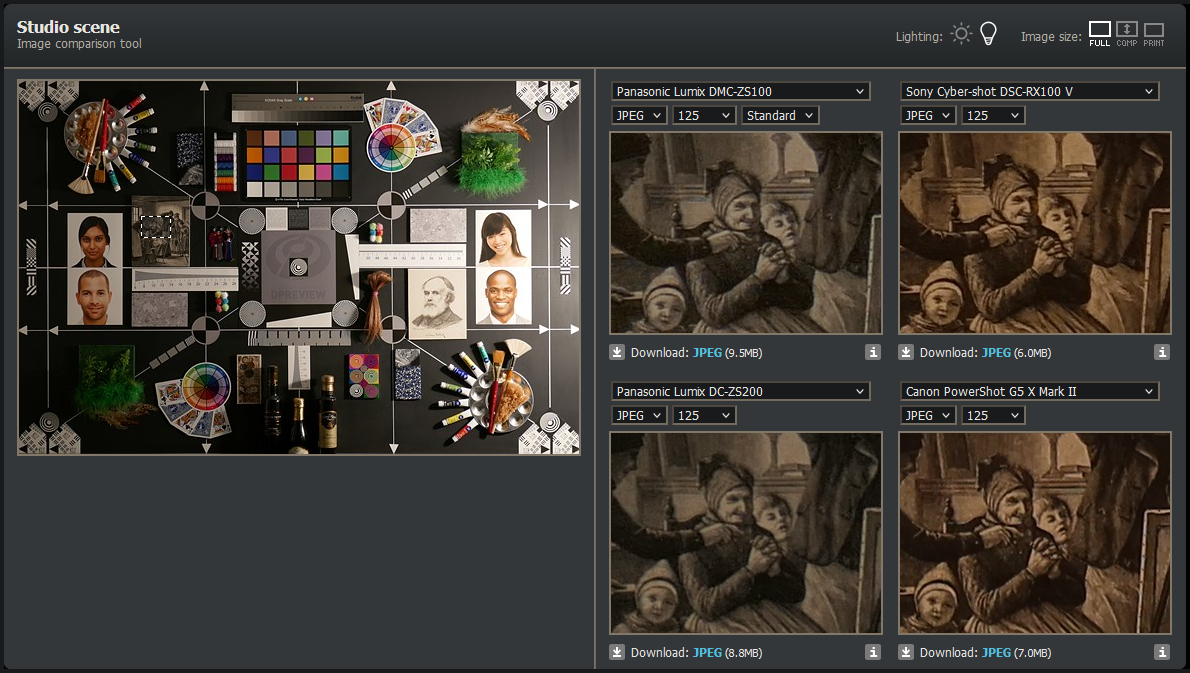1190x673 pixels.
Task: Open ISO 125 dropdown for Canon G5 X
Action: [x=993, y=416]
